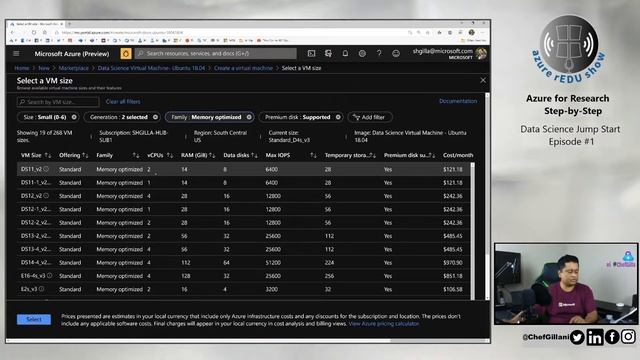Focus the Search by VM size field
The height and width of the screenshot is (360, 640).
click(x=58, y=102)
